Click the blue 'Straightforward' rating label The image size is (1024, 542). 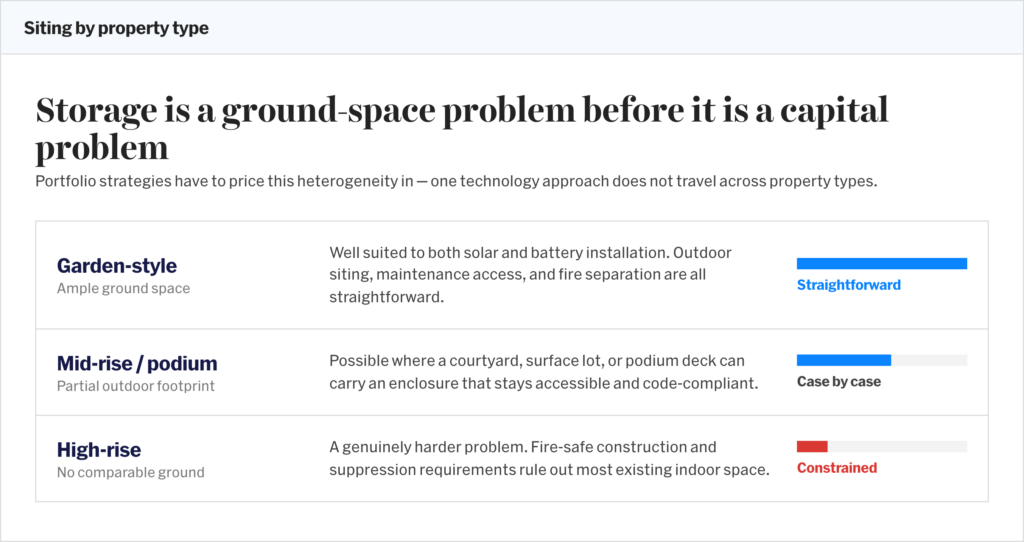pyautogui.click(x=848, y=285)
